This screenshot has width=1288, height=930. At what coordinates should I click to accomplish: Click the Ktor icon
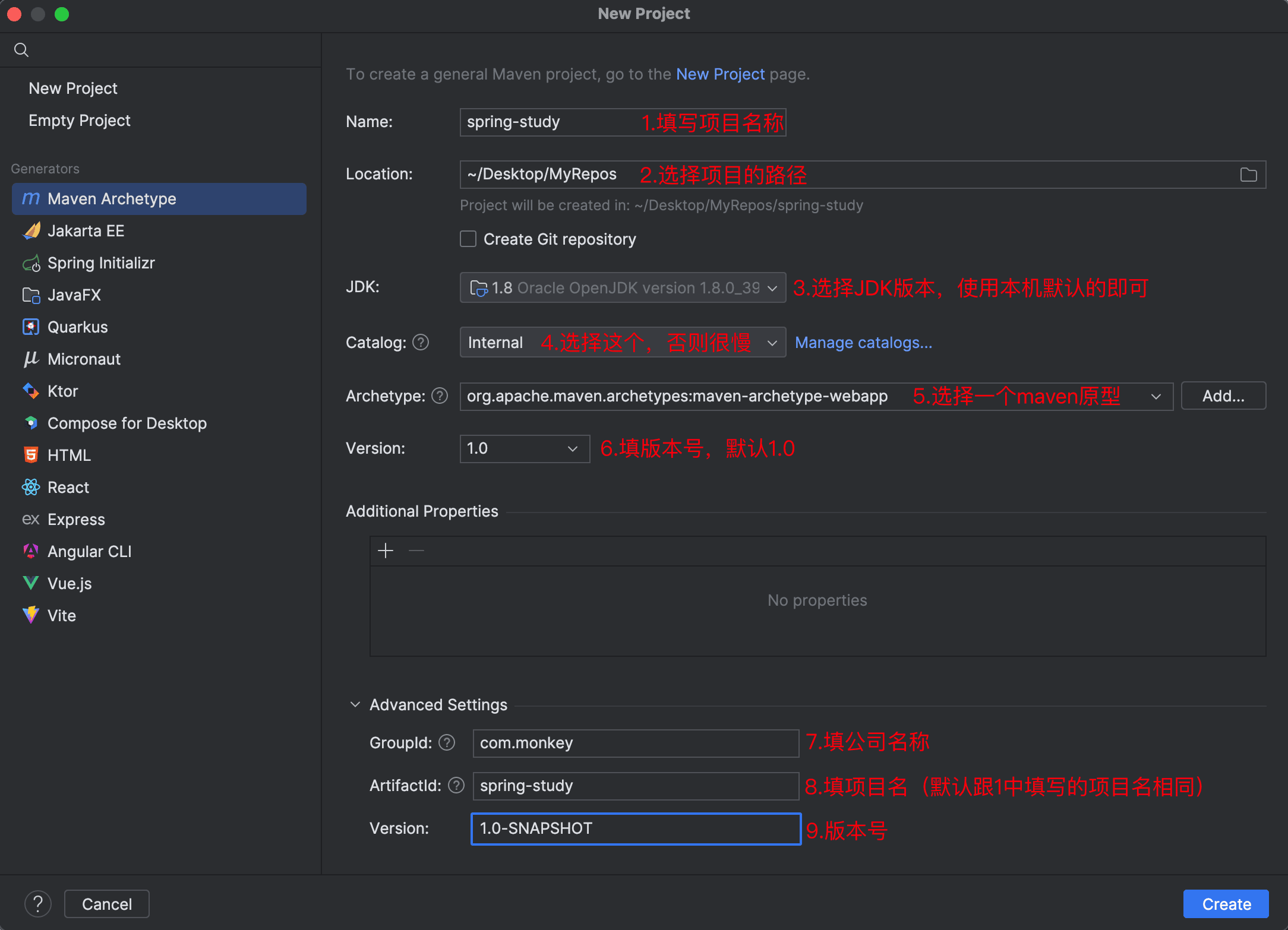coord(31,391)
